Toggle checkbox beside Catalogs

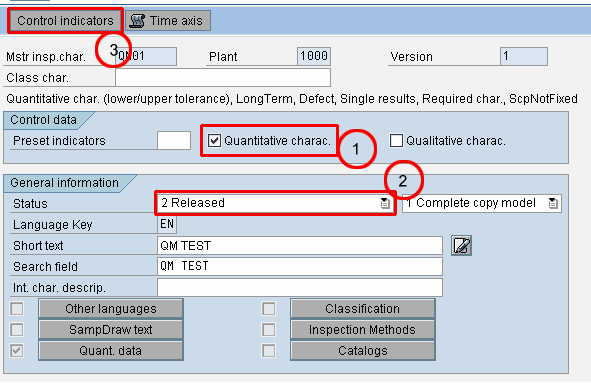268,351
